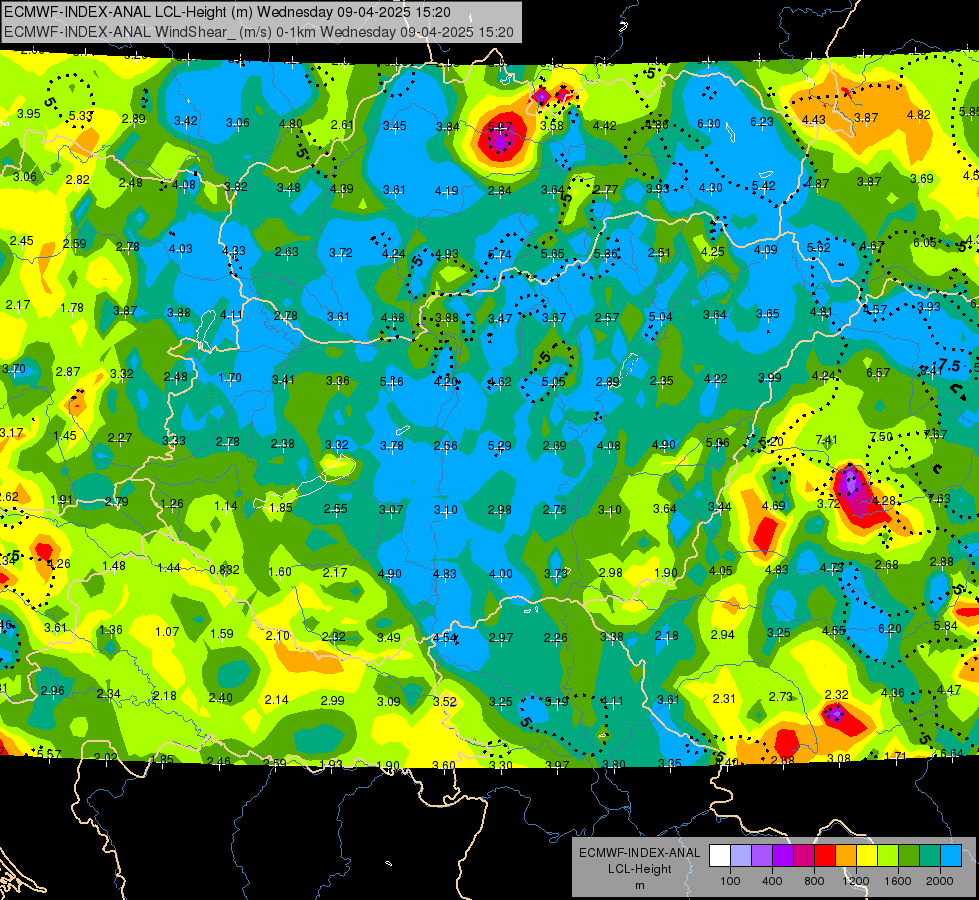The height and width of the screenshot is (900, 979).
Task: Click the wind shear value 1.70
Action: point(230,378)
